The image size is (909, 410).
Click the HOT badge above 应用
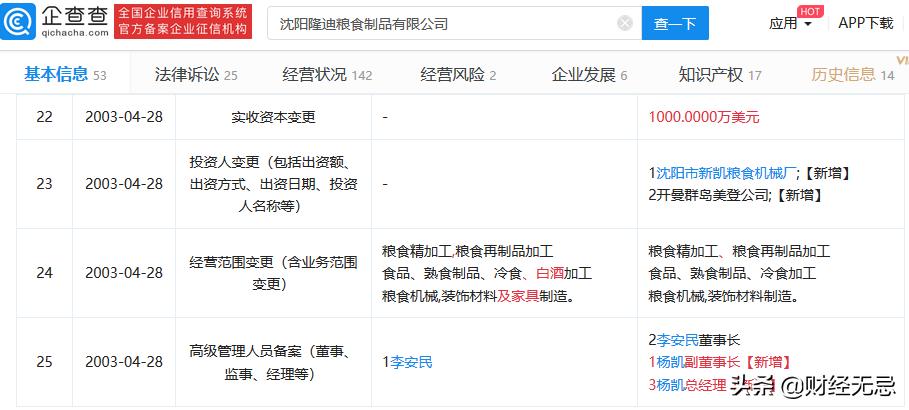tap(809, 11)
